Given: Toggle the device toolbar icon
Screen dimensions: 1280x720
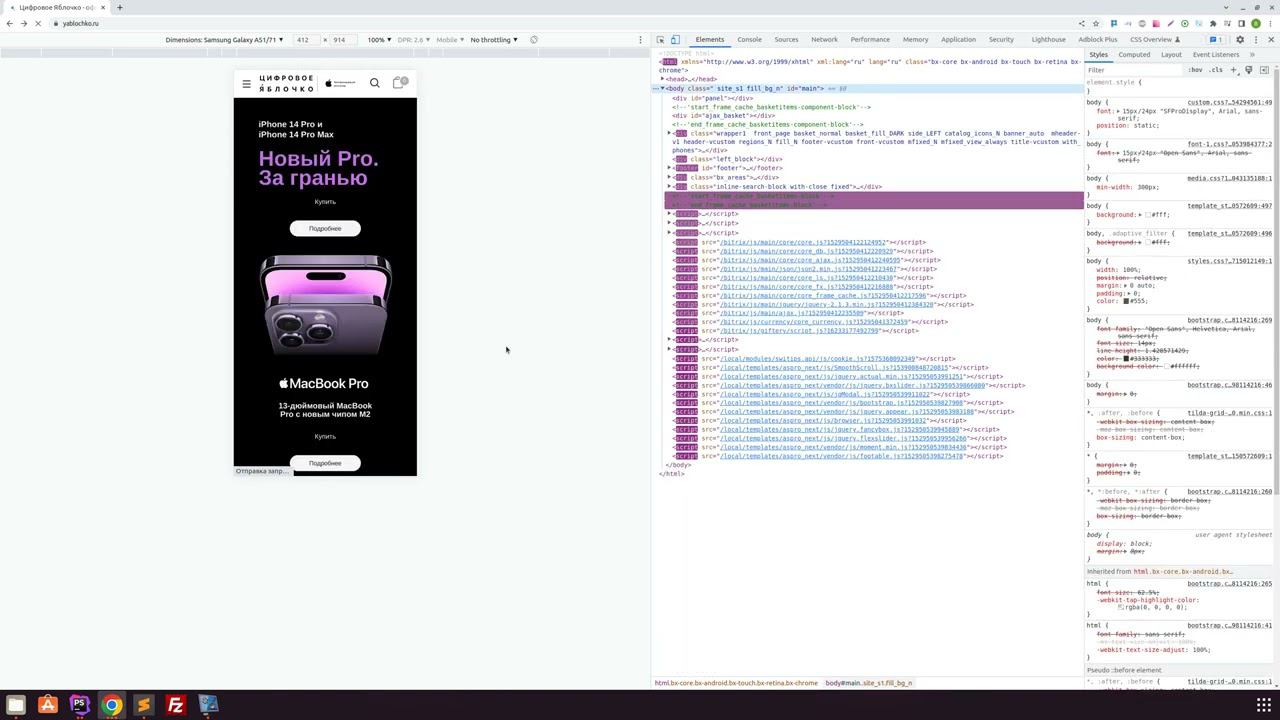Looking at the screenshot, I should click(x=675, y=40).
